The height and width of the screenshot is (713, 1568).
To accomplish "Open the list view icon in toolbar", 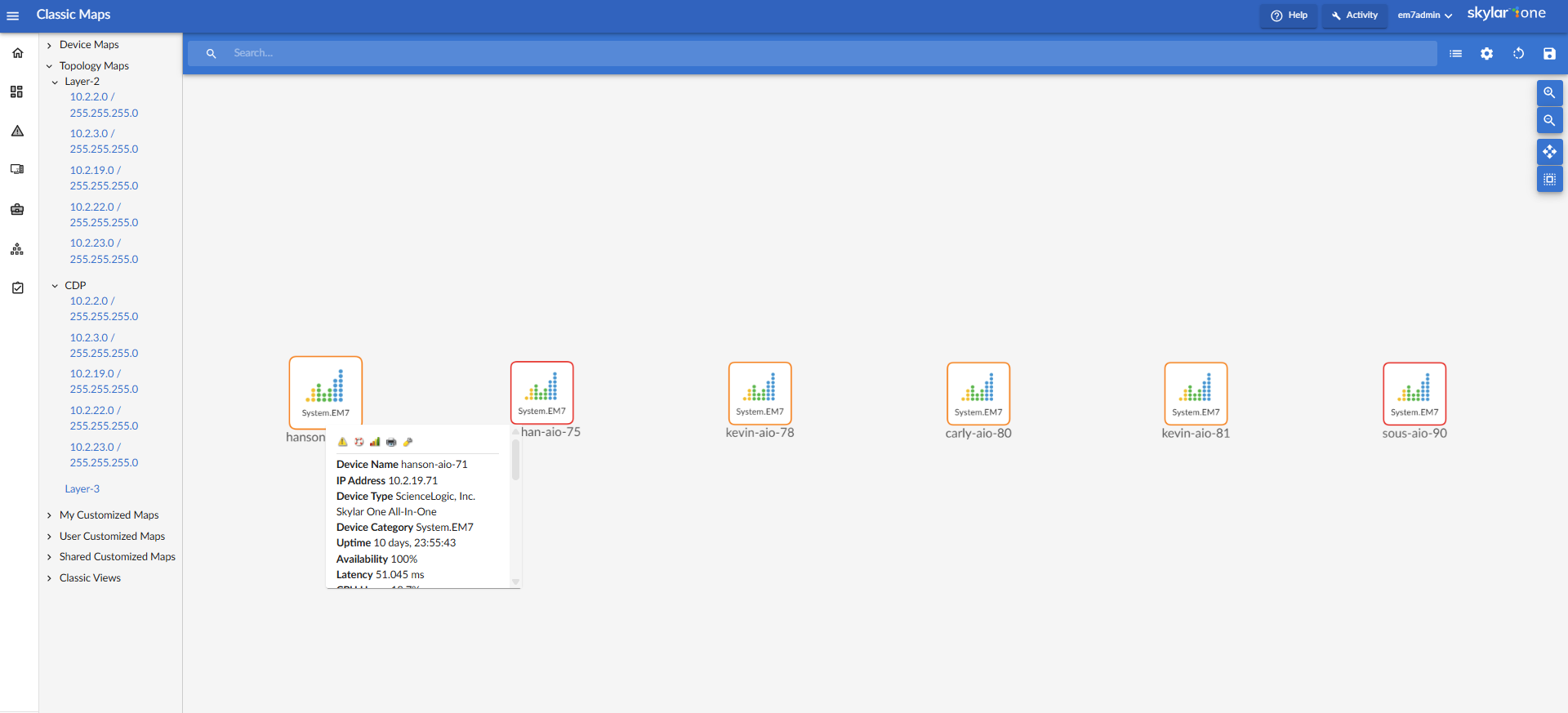I will 1455,54.
